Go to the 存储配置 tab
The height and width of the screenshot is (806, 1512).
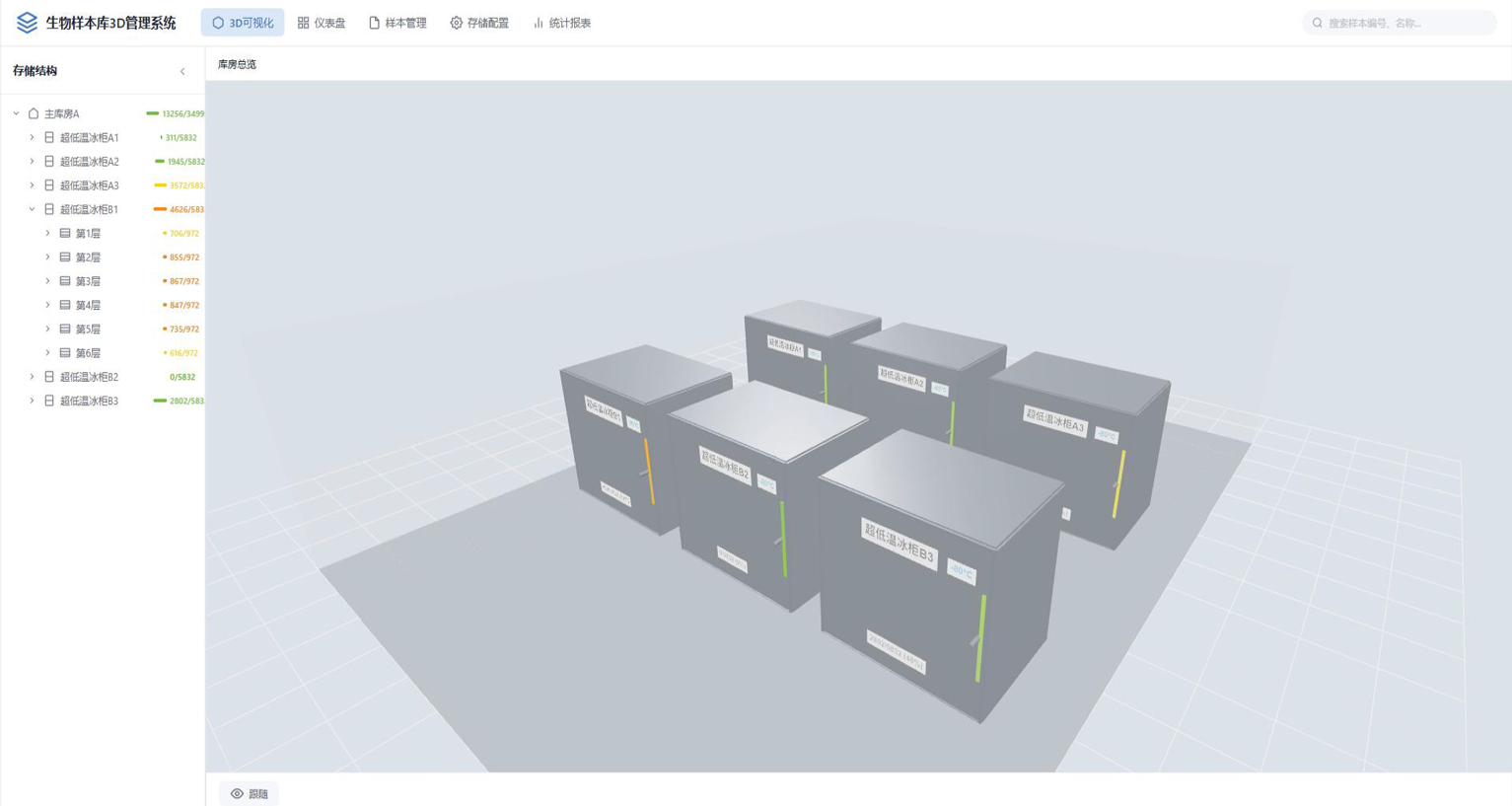point(479,23)
